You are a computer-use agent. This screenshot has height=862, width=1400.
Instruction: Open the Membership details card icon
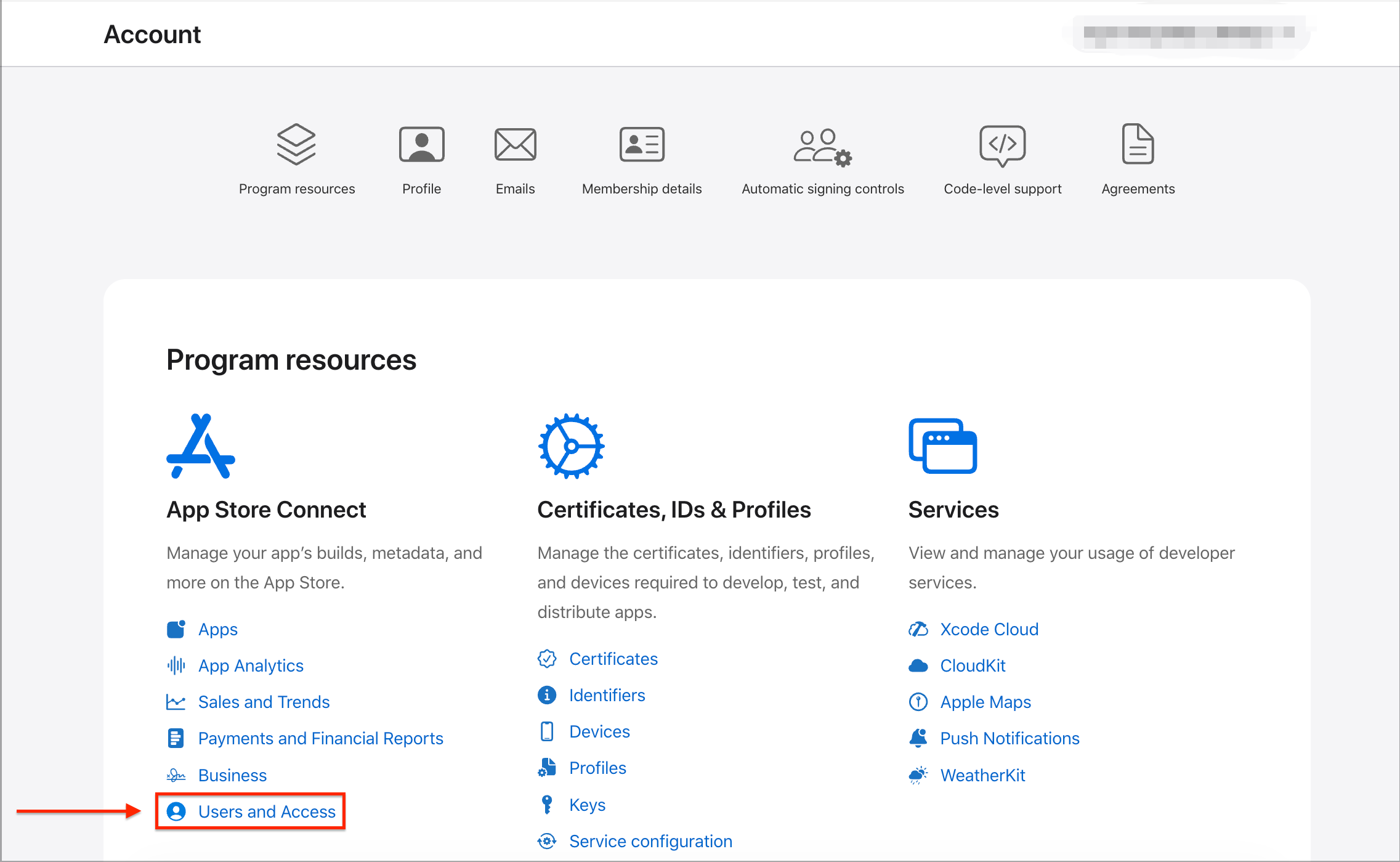[x=642, y=144]
